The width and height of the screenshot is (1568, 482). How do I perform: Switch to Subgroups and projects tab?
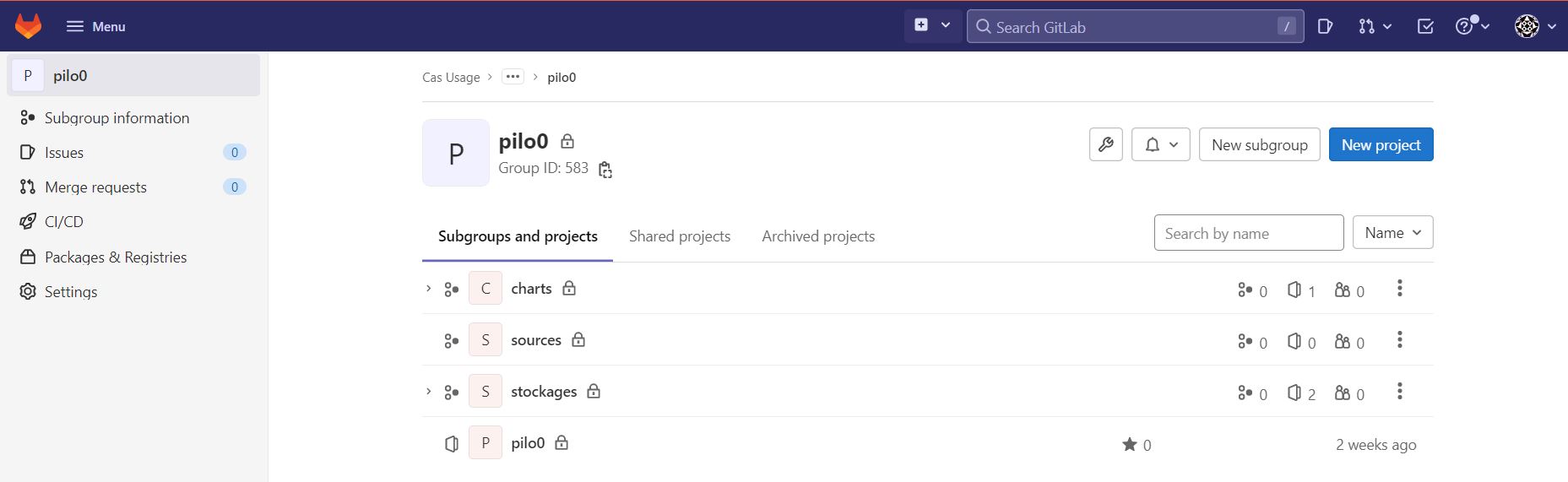click(518, 236)
